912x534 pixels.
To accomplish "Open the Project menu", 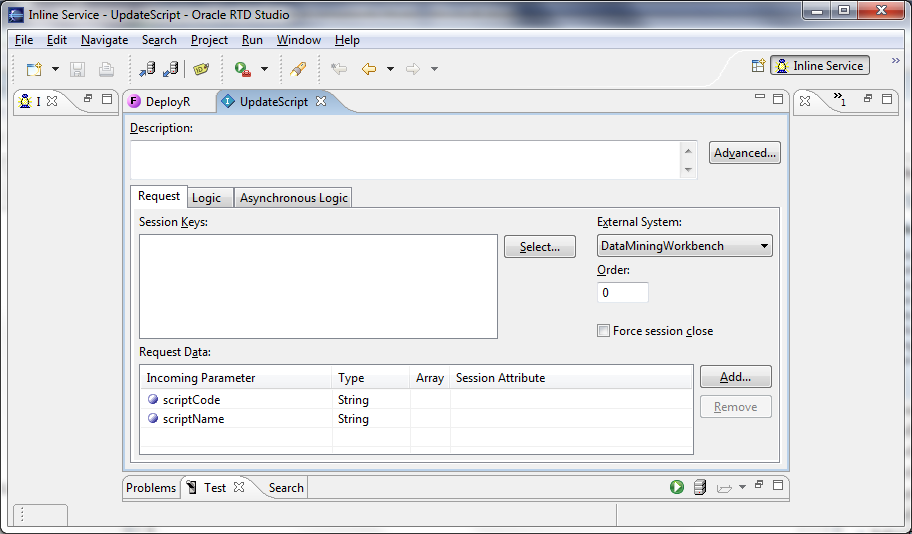I will (x=209, y=40).
